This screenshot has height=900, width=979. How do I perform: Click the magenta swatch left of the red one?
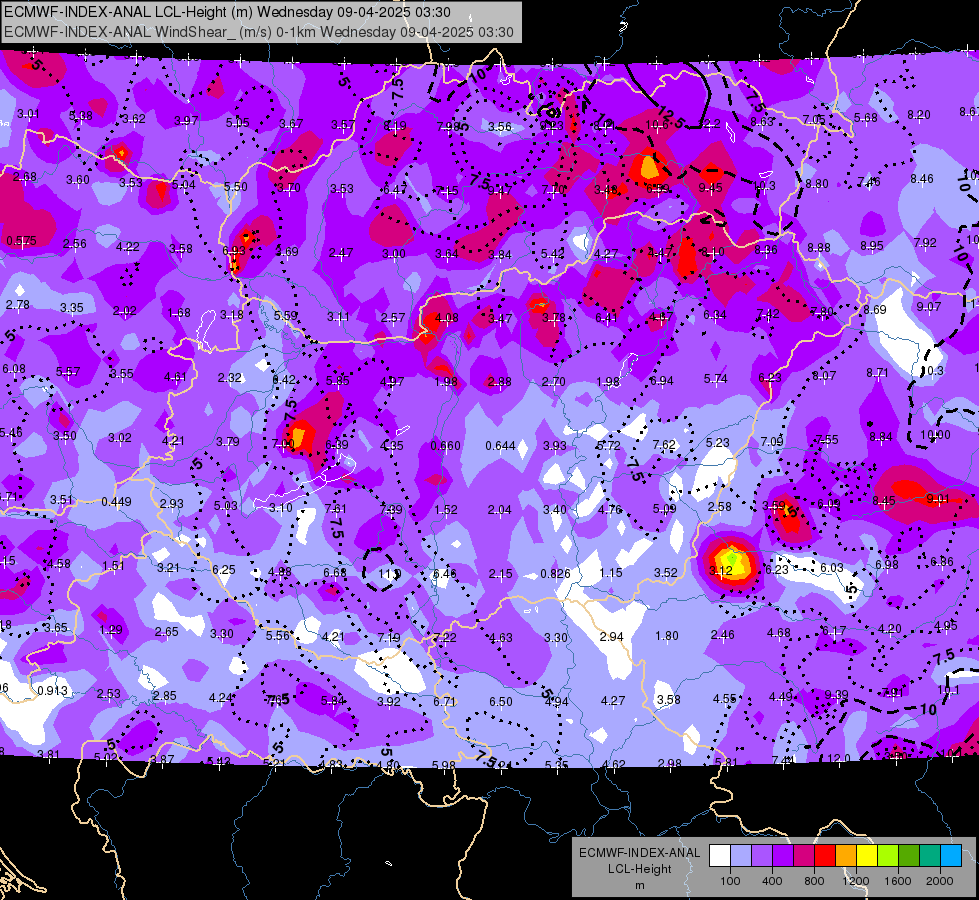click(x=804, y=856)
